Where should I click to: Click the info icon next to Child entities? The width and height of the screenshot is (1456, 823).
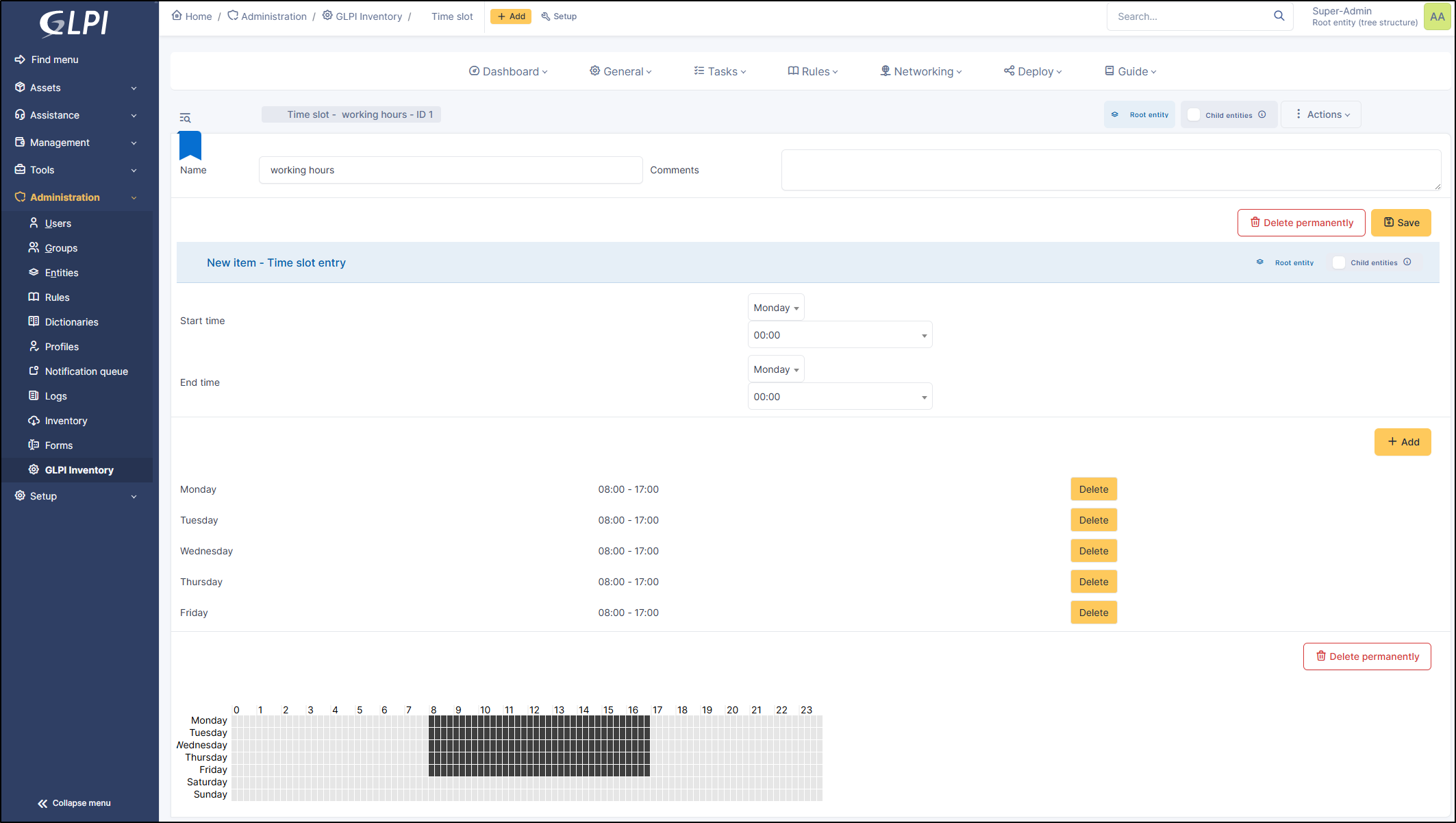coord(1262,114)
